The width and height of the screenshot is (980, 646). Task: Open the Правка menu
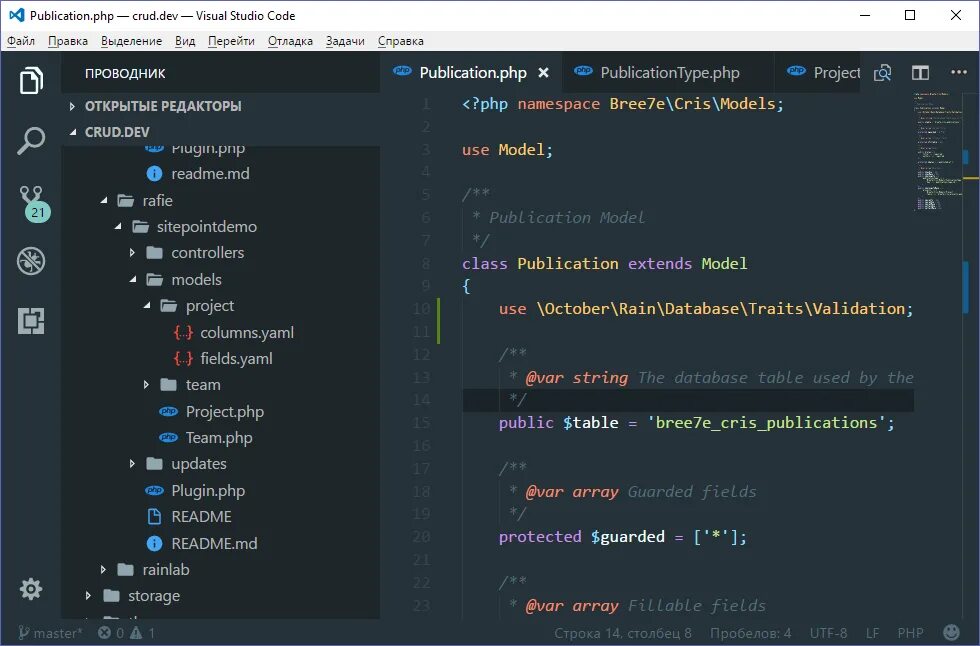68,41
